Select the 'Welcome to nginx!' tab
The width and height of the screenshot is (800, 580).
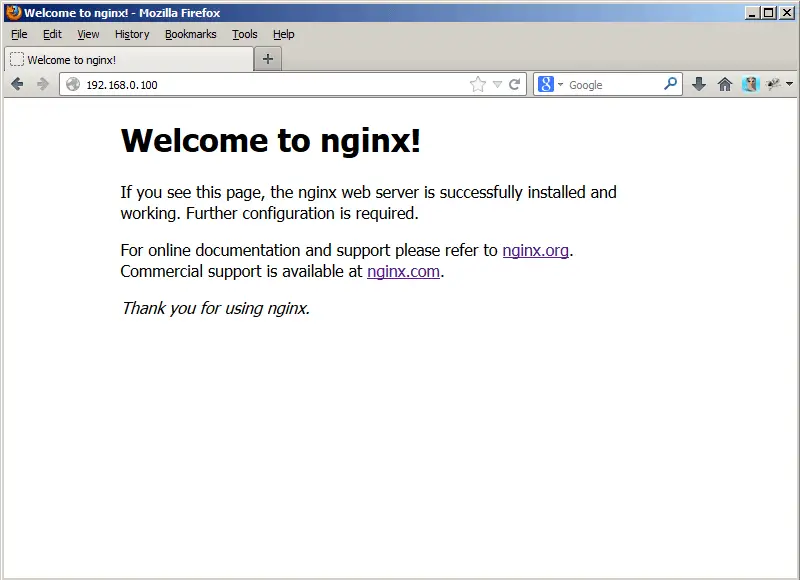coord(129,59)
